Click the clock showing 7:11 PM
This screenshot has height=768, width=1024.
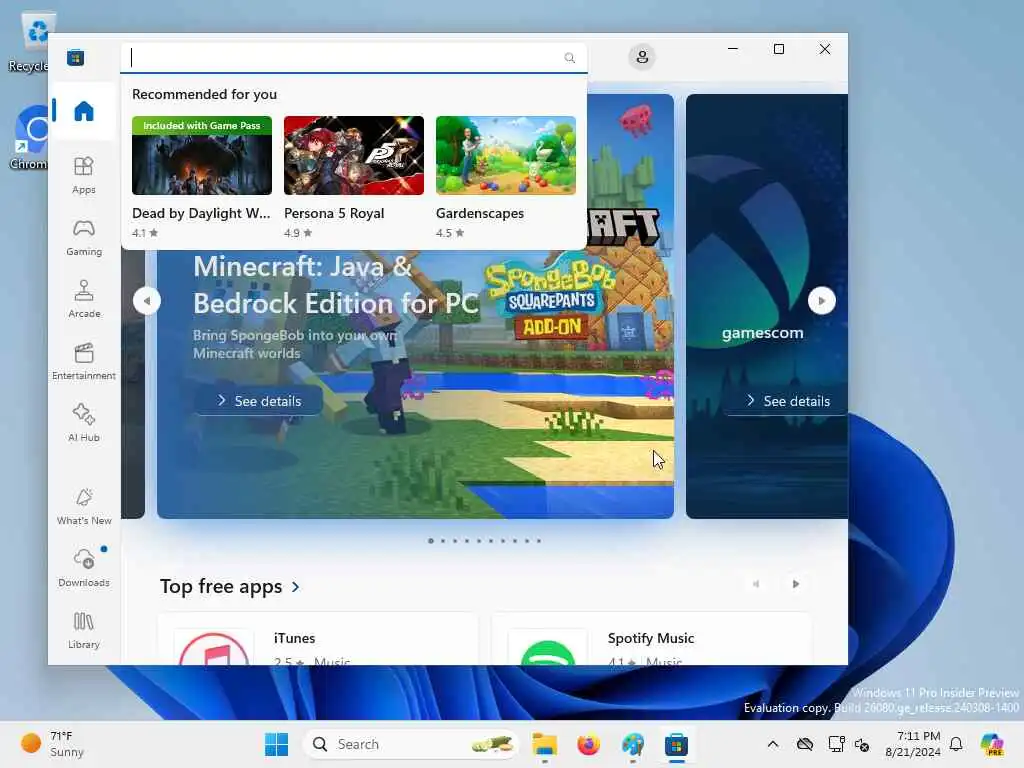coord(912,744)
